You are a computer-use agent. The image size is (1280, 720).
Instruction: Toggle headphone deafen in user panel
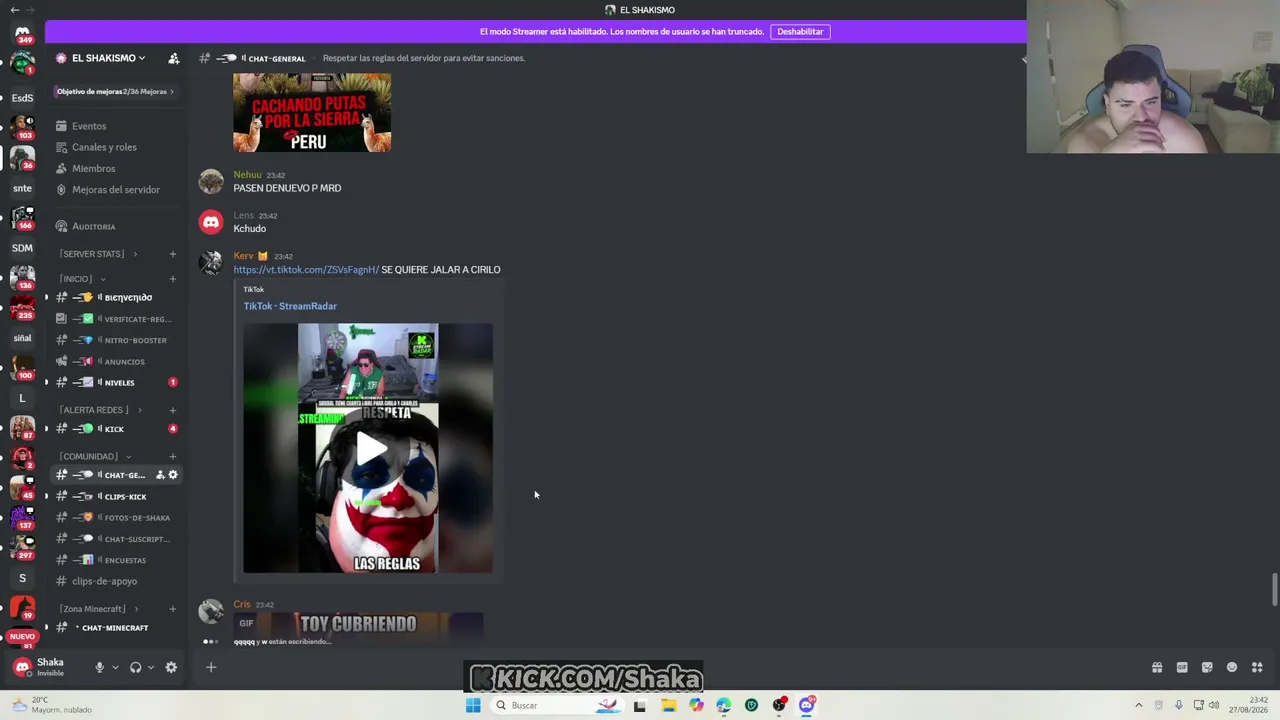[x=136, y=667]
